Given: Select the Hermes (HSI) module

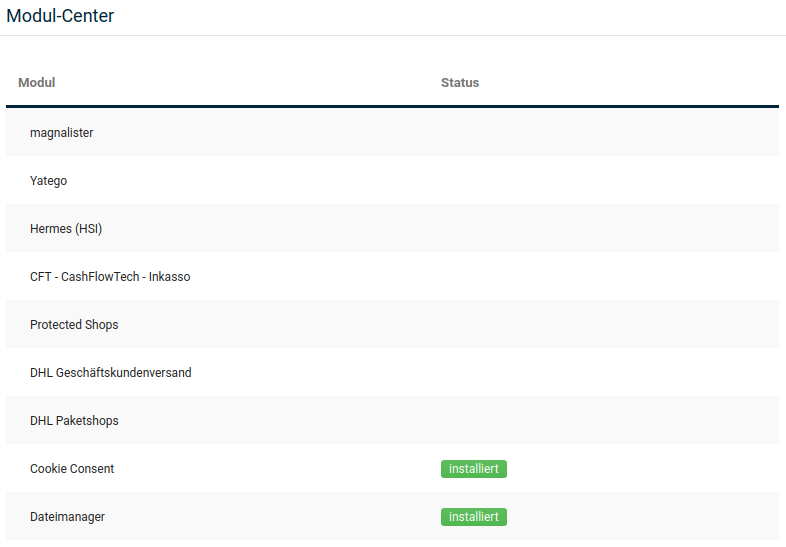Looking at the screenshot, I should click(x=66, y=229).
